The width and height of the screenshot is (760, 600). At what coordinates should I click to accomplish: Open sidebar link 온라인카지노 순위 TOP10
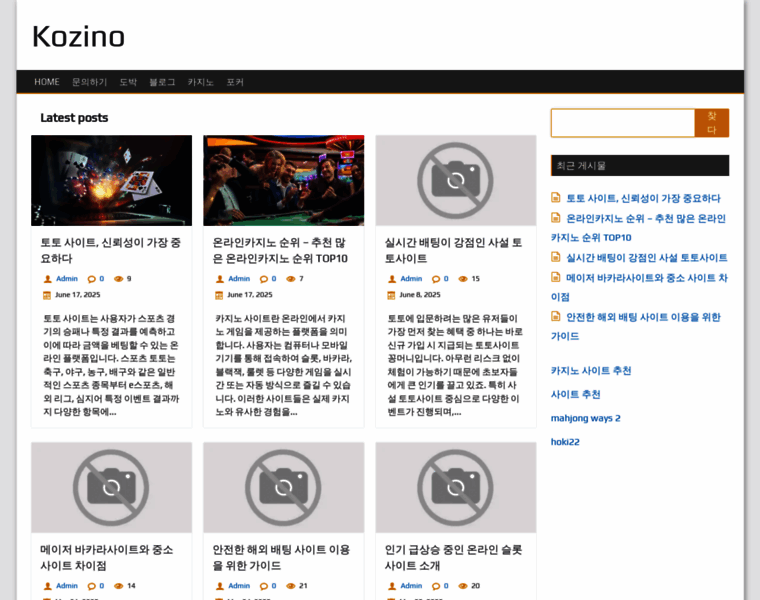pos(638,228)
